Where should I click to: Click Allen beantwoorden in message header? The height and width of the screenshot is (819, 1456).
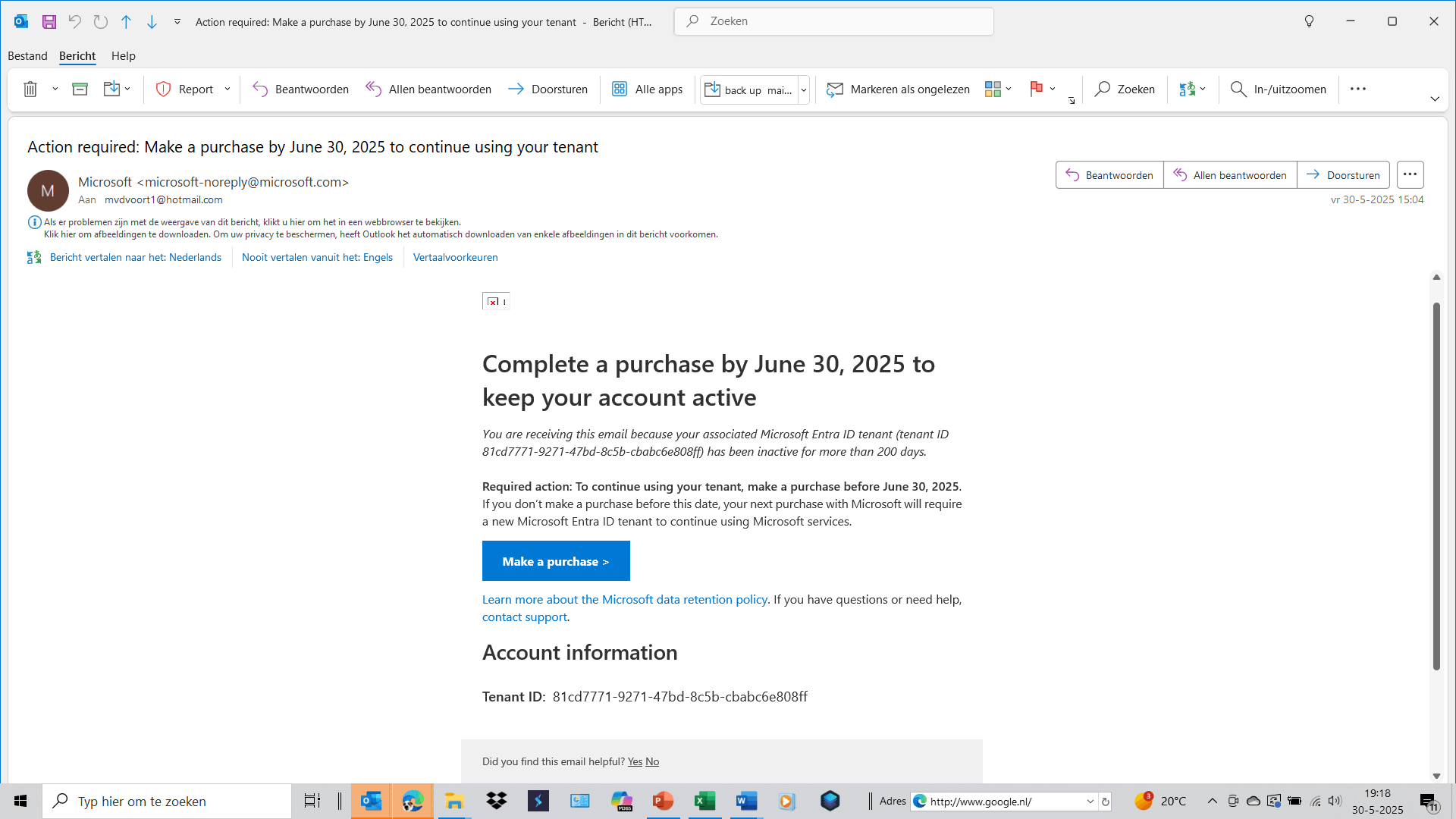coord(1230,175)
